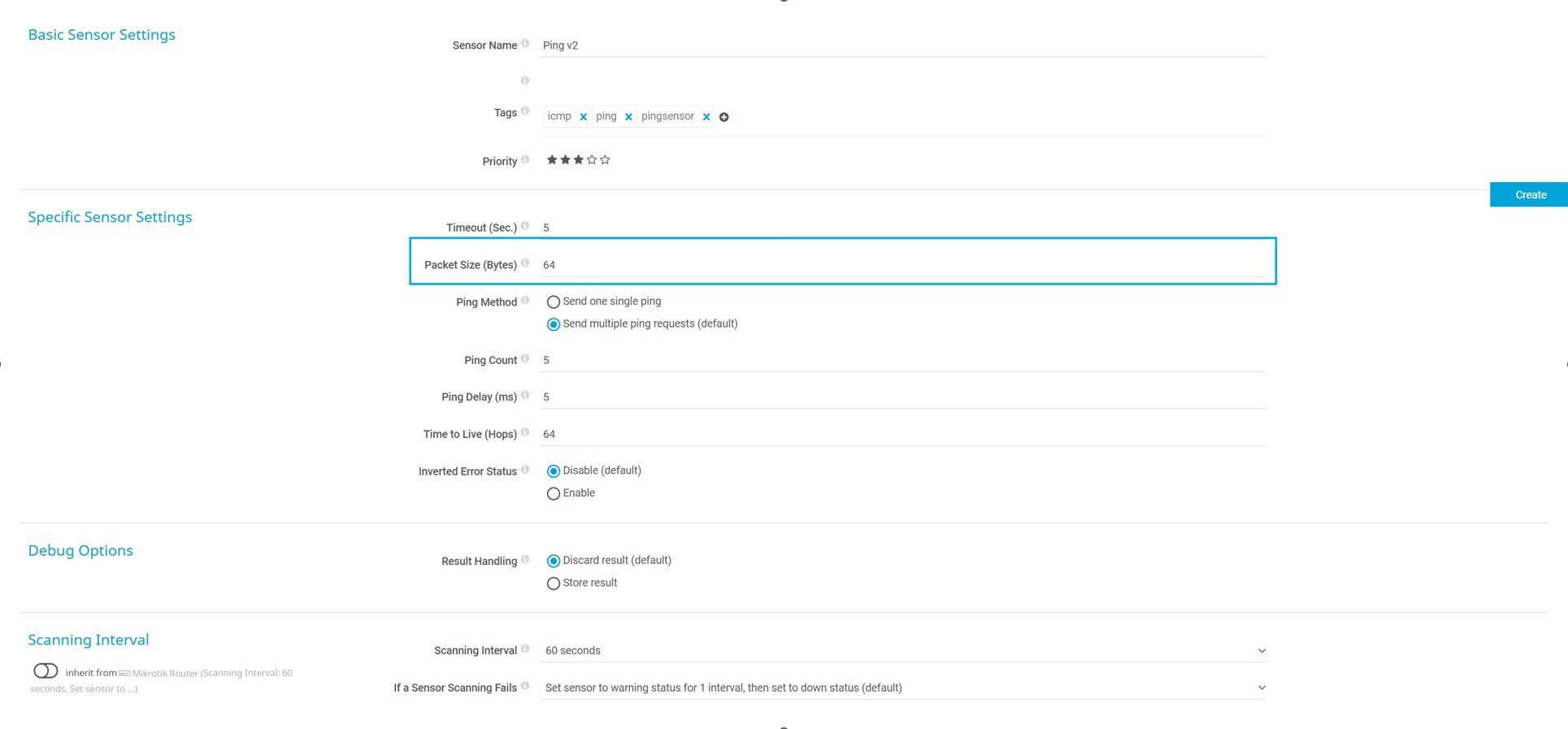Click the Ping Count field
This screenshot has width=1568, height=729.
(x=902, y=360)
